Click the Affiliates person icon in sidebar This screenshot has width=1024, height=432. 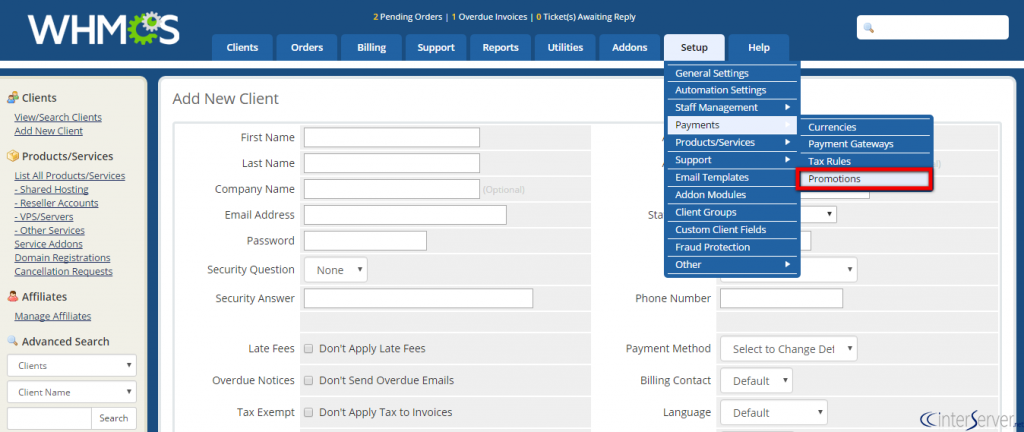pyautogui.click(x=12, y=297)
